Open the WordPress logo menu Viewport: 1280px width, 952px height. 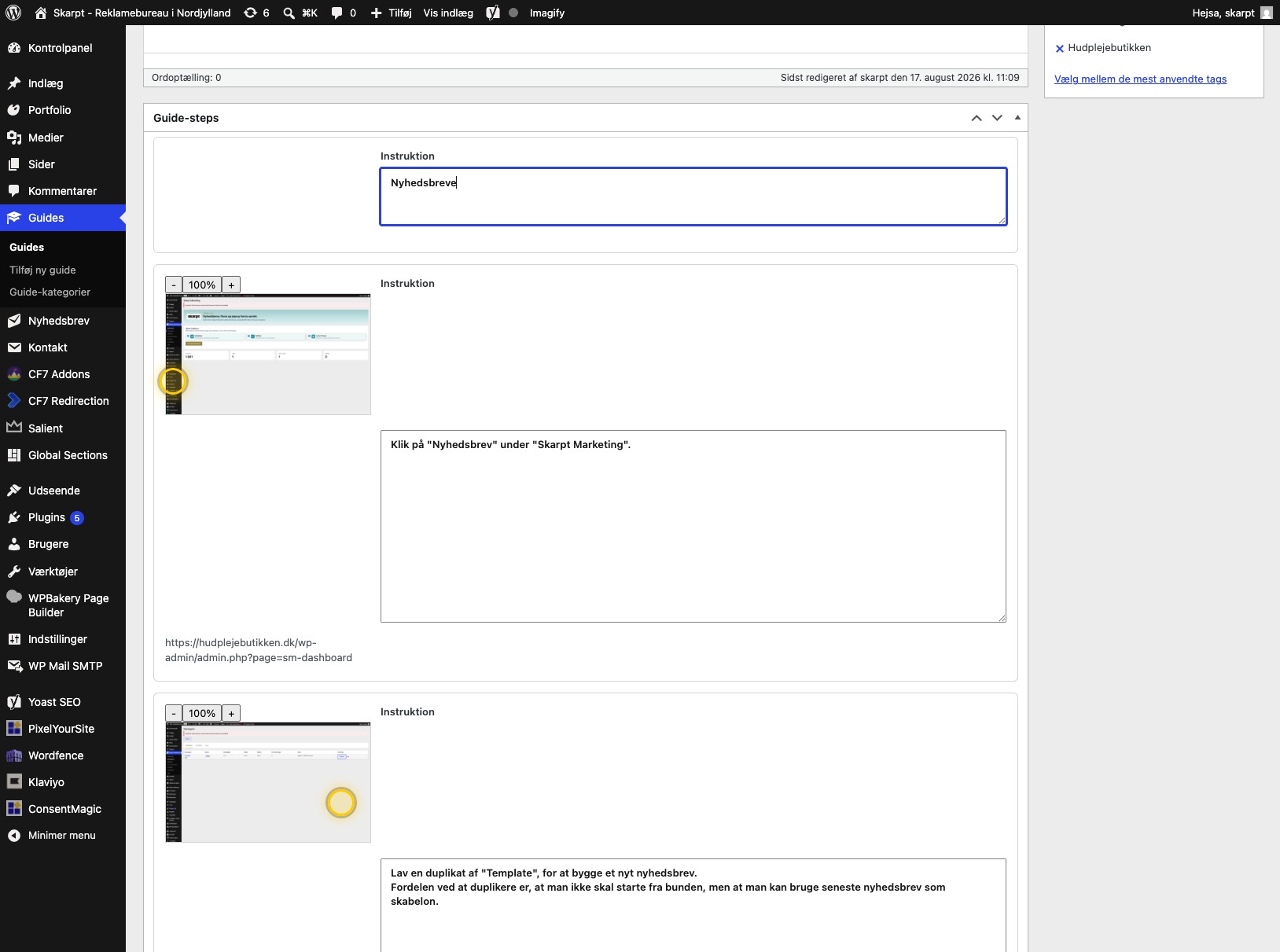tap(13, 13)
